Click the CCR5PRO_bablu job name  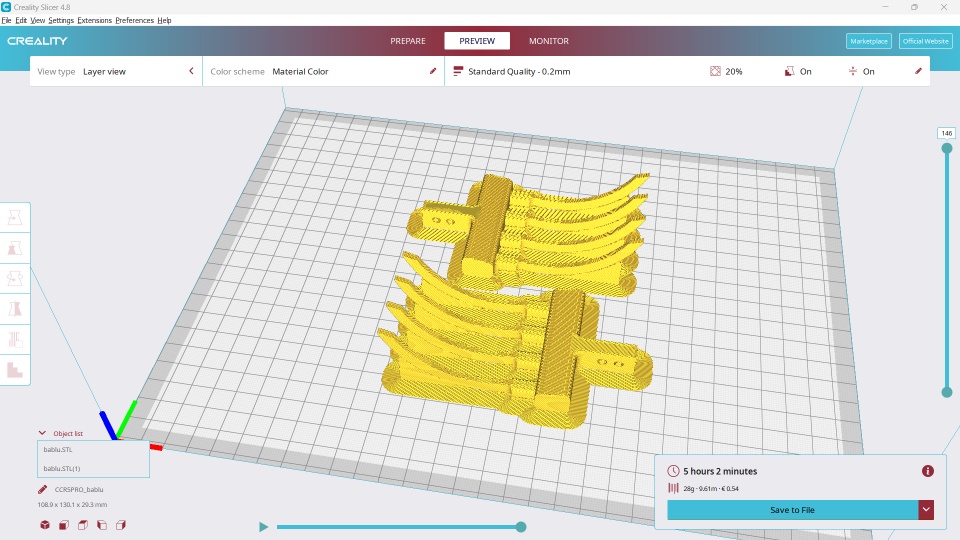click(79, 489)
